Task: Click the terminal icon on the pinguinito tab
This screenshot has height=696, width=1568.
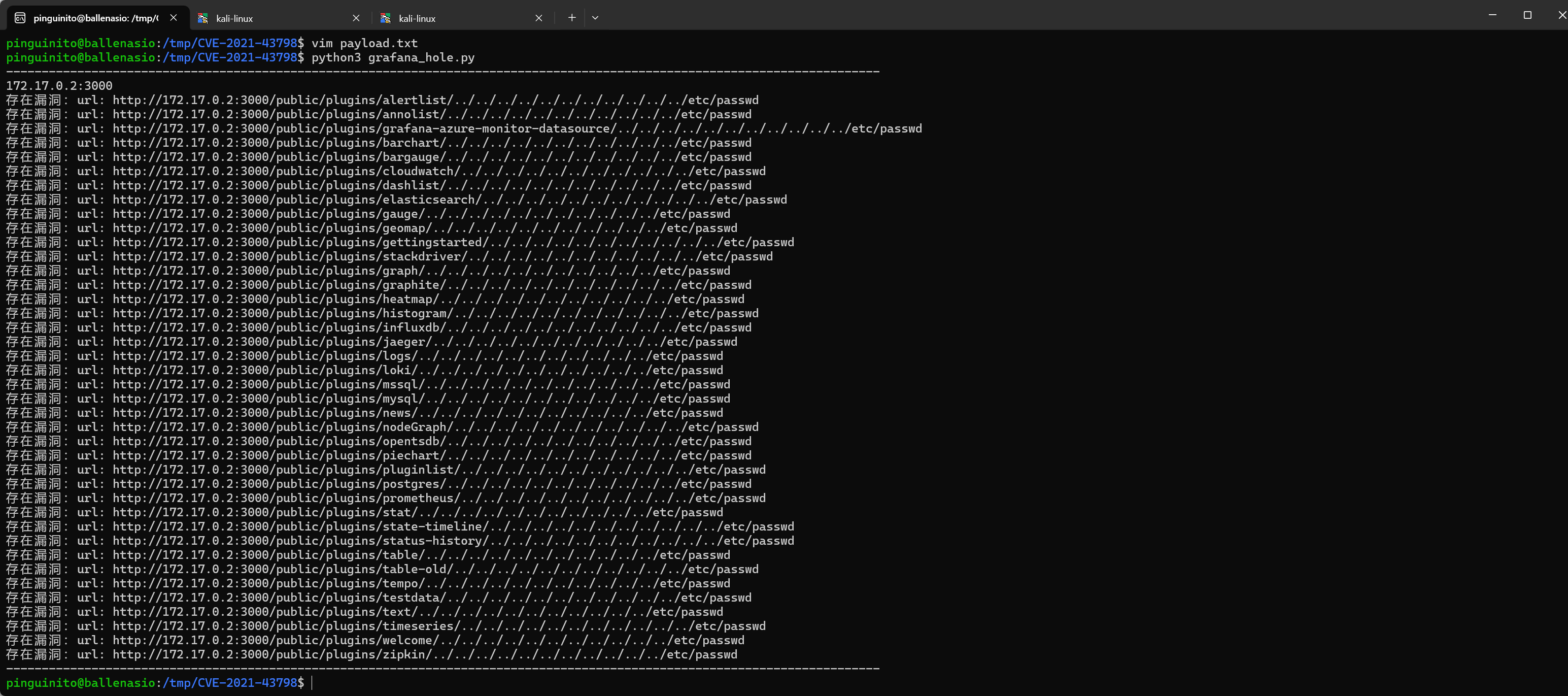Action: (x=20, y=18)
